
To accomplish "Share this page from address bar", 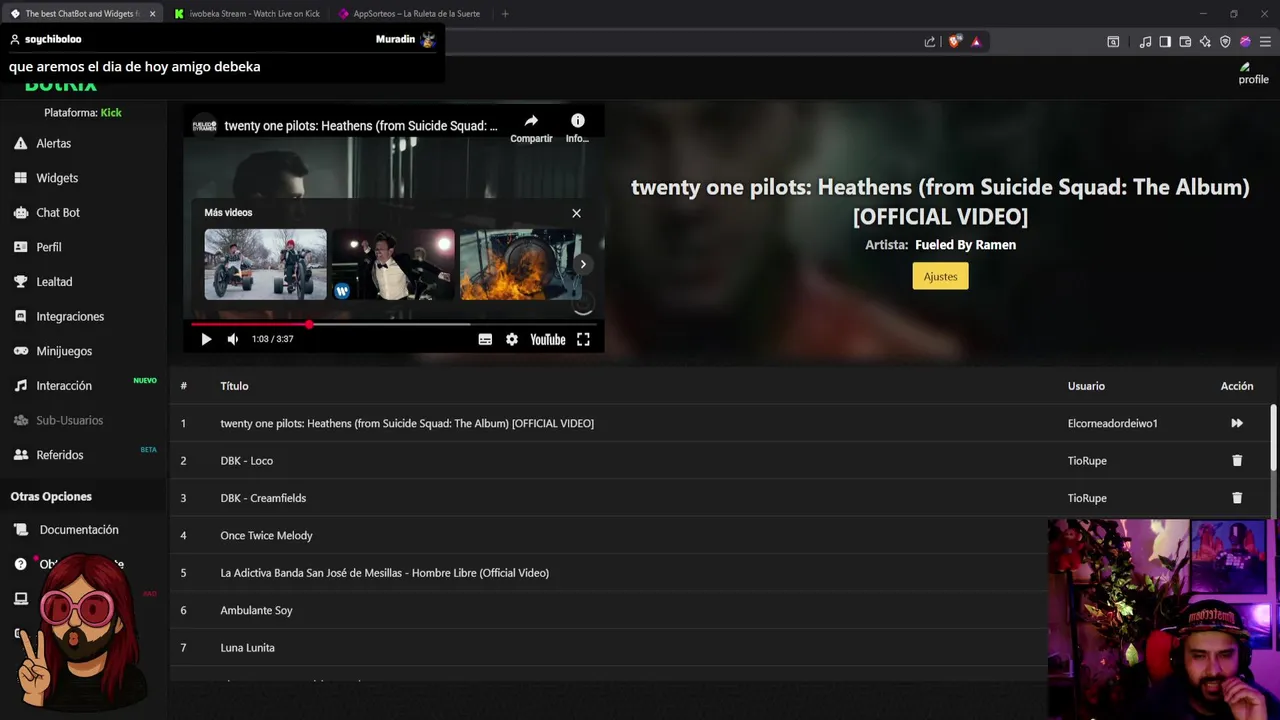I will pyautogui.click(x=930, y=42).
